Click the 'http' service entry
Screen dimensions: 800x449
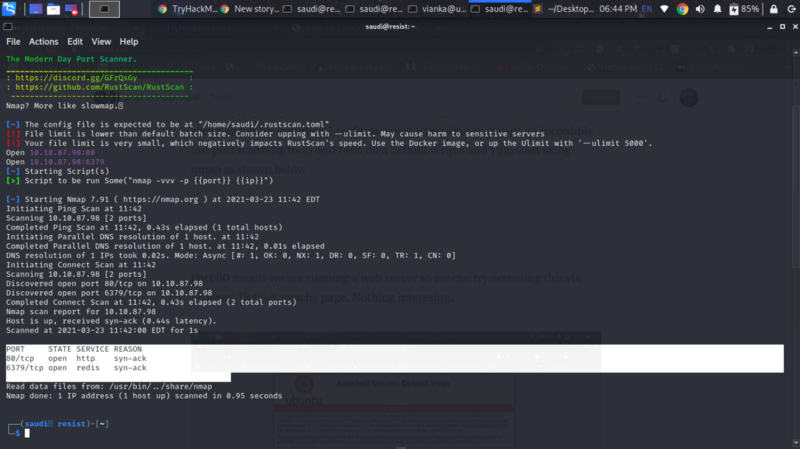(86, 359)
